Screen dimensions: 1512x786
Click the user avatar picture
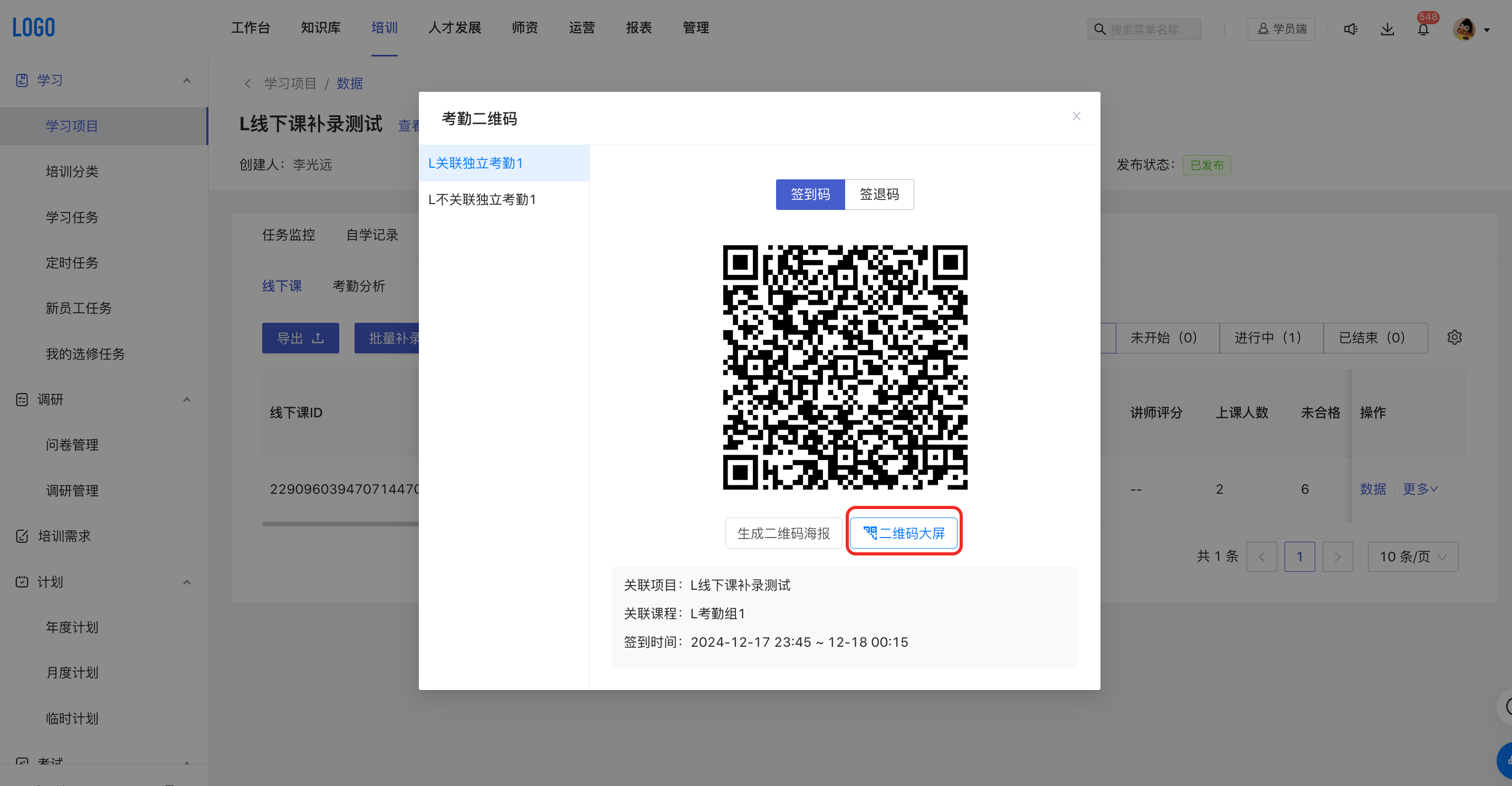(1464, 29)
